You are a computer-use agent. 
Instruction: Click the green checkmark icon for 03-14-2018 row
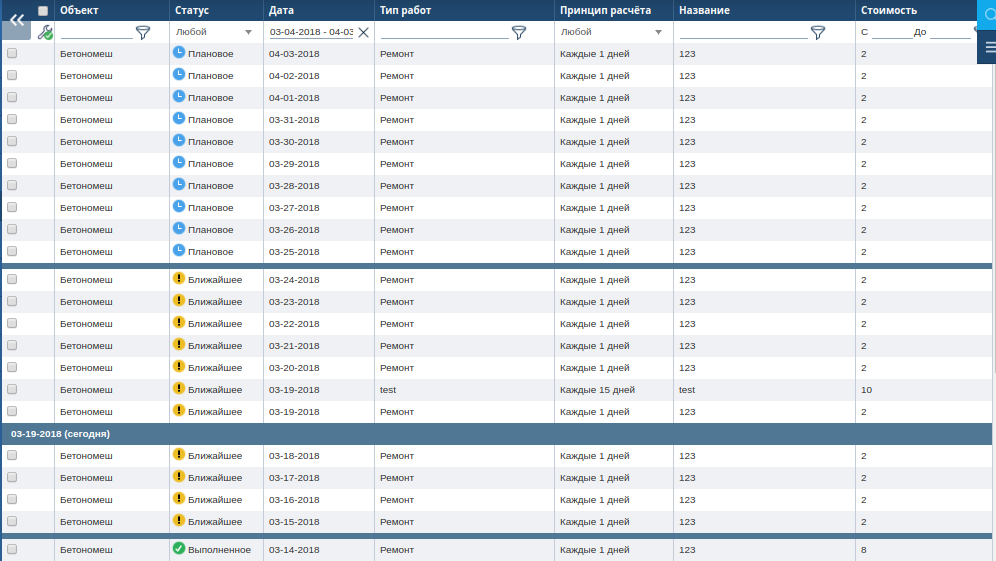tap(179, 549)
